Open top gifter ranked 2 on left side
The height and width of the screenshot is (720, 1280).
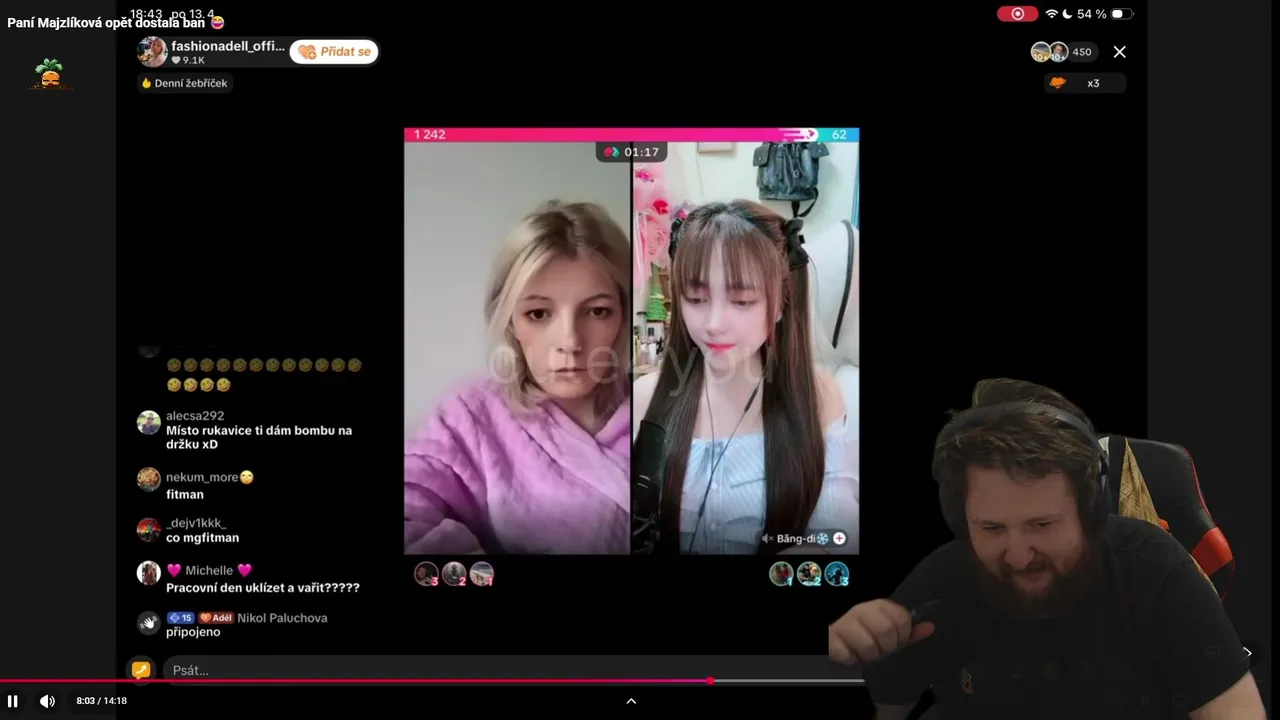(454, 574)
